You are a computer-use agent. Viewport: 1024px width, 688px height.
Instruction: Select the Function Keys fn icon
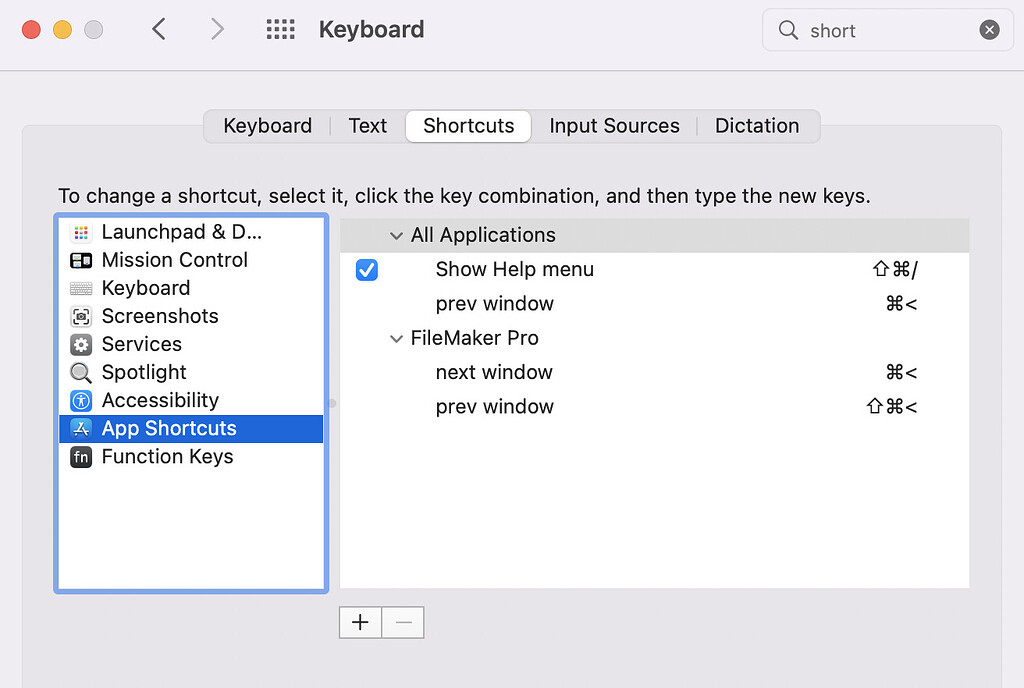(81, 456)
